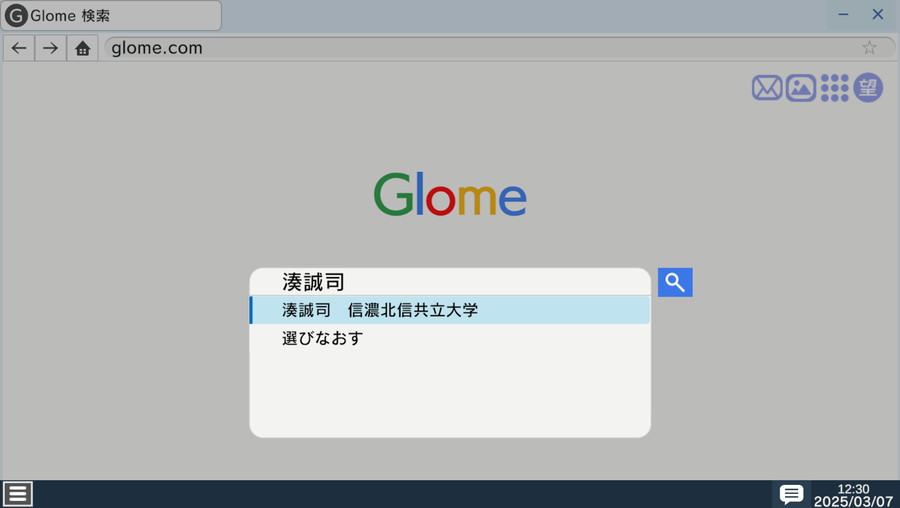Click the Glome logo

(450, 195)
